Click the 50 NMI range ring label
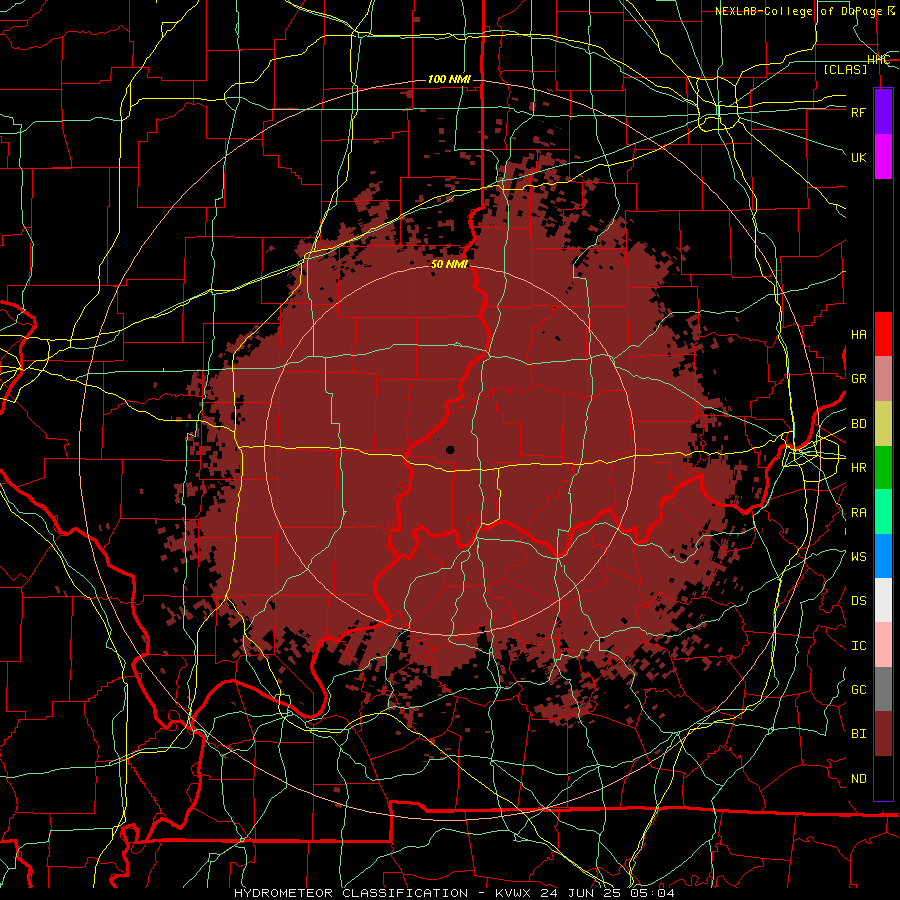 pos(449,264)
